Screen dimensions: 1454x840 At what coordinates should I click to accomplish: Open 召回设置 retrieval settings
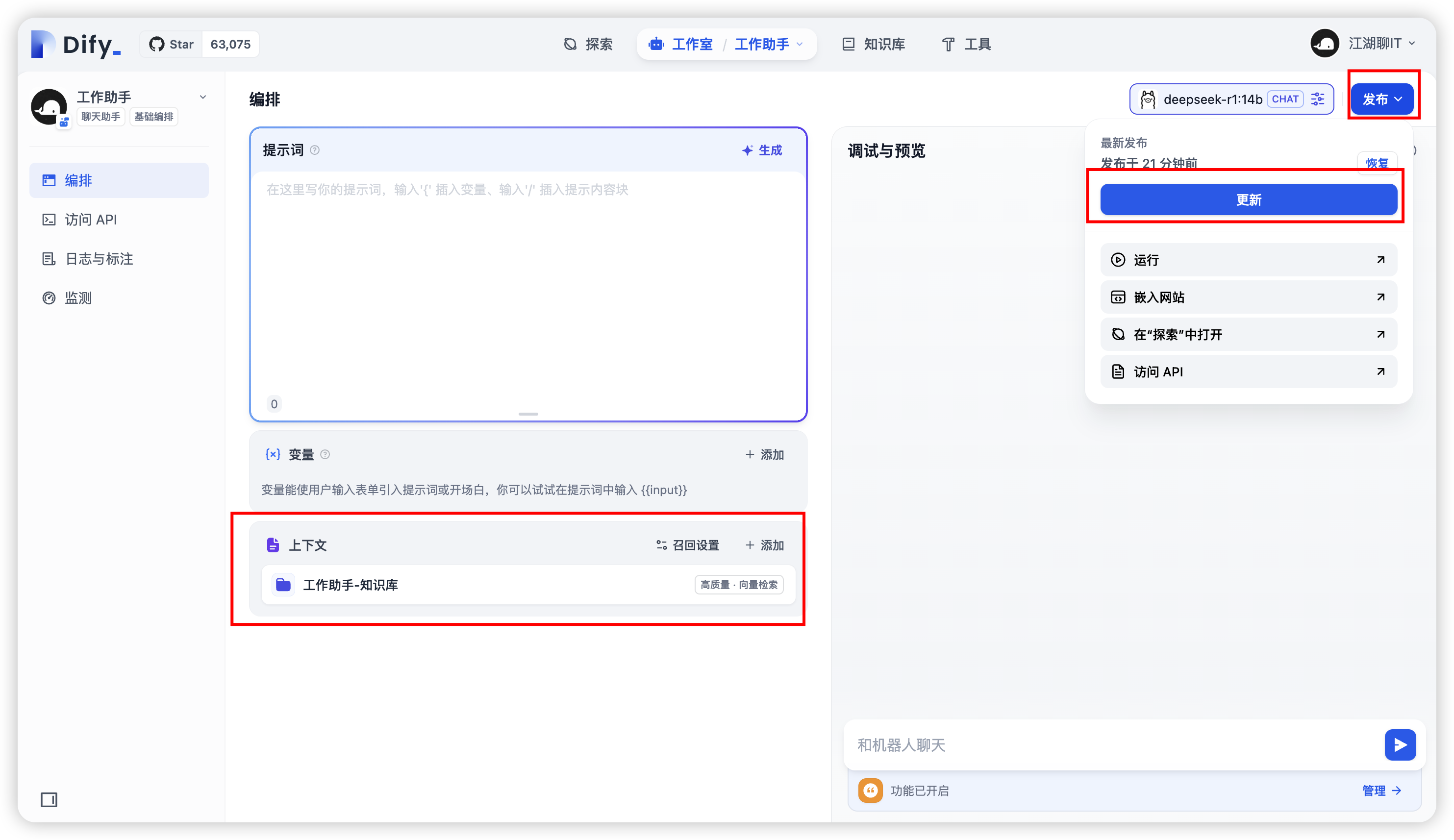[x=688, y=545]
